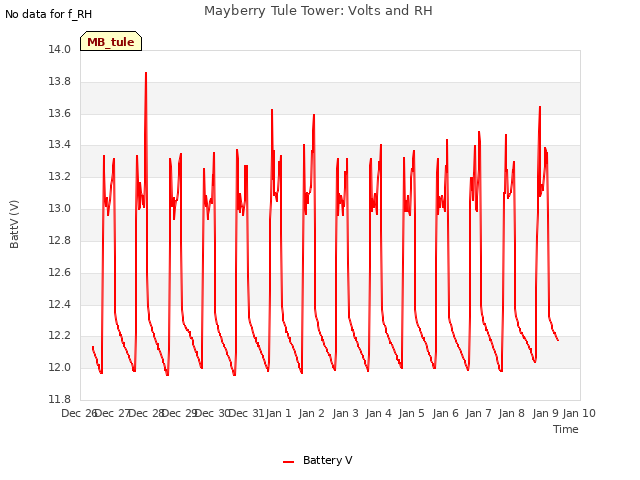Click the 12.4 y-axis tick label

coord(60,304)
